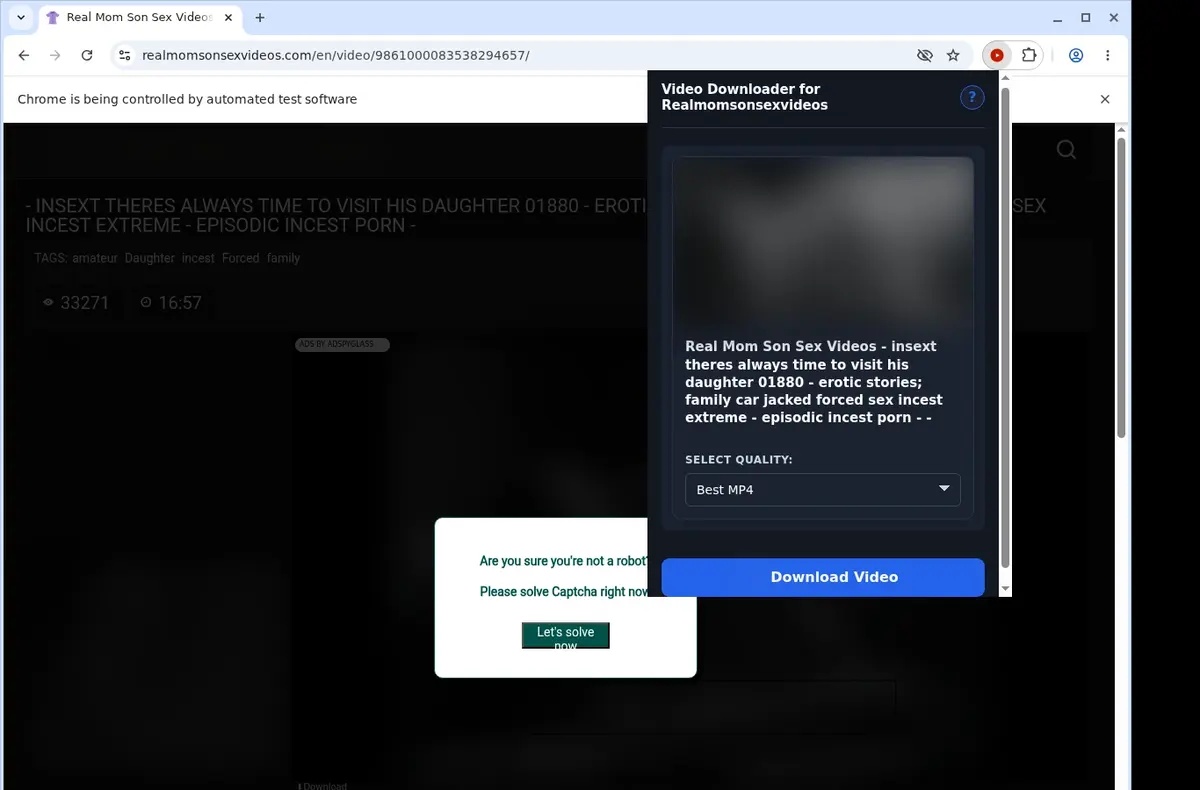The image size is (1200, 790).
Task: Click the captcha prompt about not being a robot
Action: (565, 562)
